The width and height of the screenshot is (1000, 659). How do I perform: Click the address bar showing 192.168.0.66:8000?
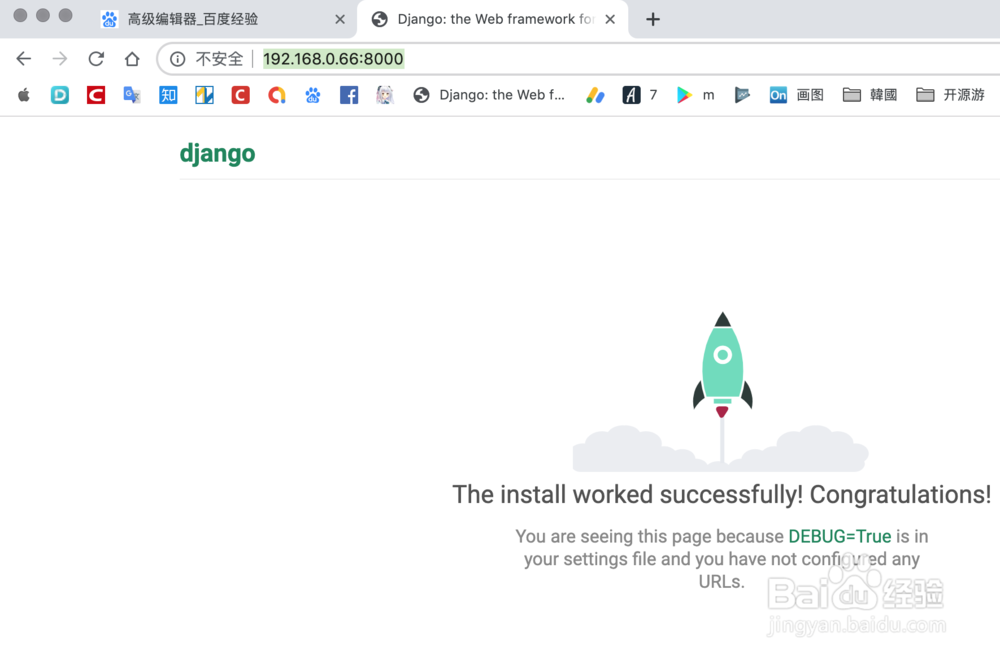point(333,58)
